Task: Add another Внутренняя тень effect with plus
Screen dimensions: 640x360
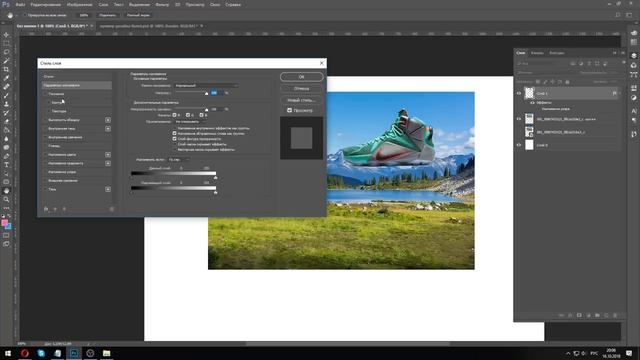Action: [x=108, y=129]
